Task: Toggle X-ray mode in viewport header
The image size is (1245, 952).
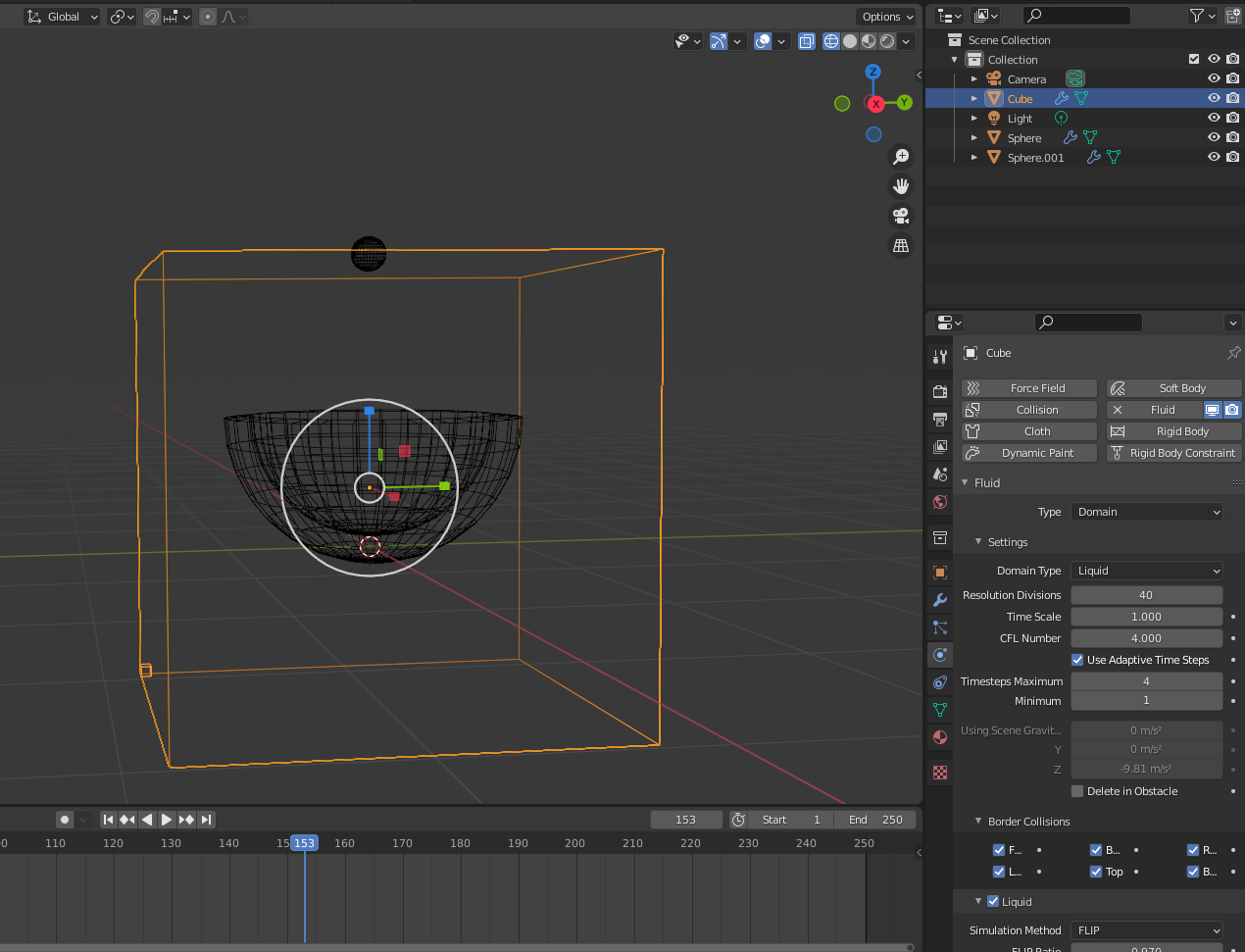Action: 807,41
